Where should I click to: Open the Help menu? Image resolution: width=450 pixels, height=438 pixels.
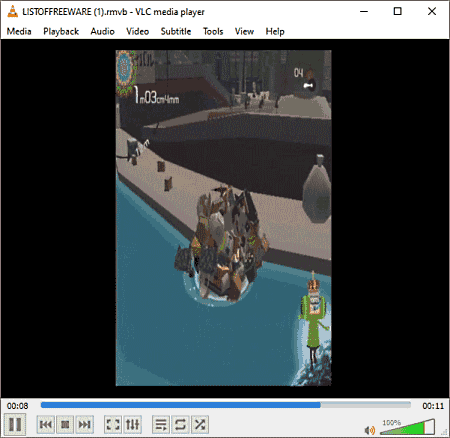coord(275,31)
